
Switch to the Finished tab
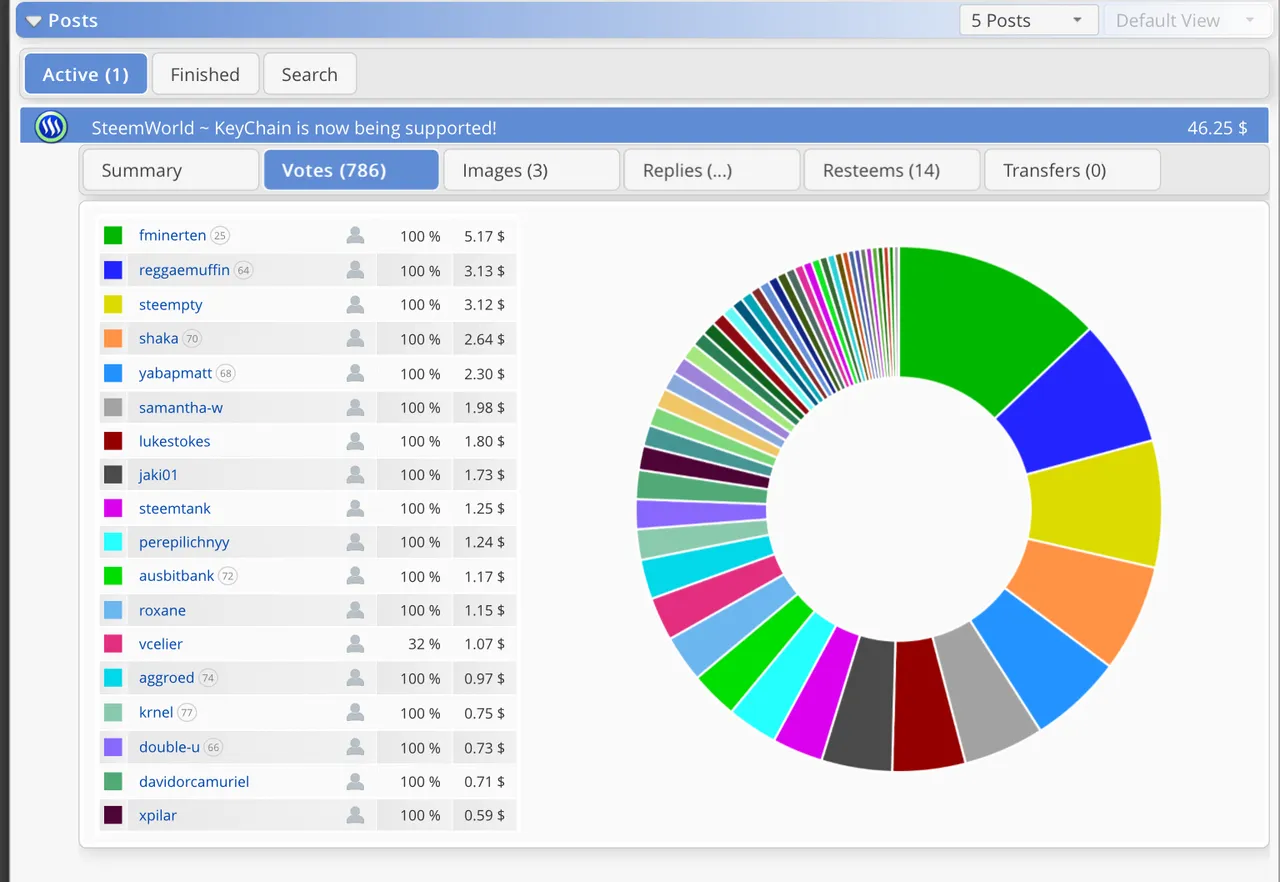click(205, 74)
